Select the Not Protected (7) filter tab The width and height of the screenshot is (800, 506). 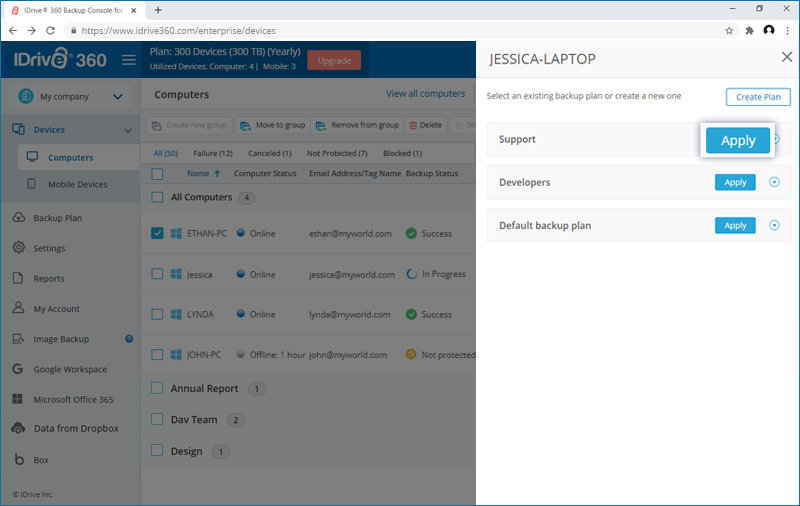click(x=337, y=153)
